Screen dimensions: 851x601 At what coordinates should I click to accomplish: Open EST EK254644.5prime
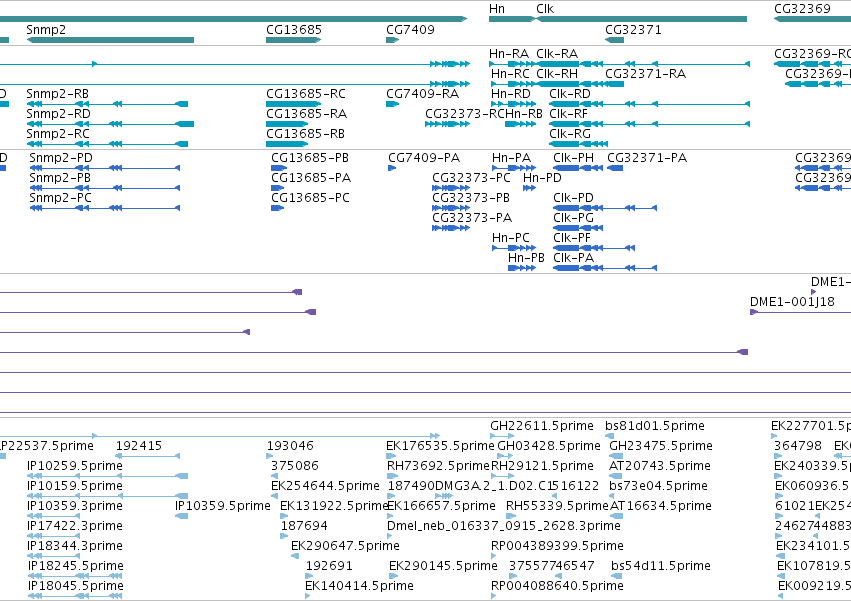pyautogui.click(x=325, y=486)
